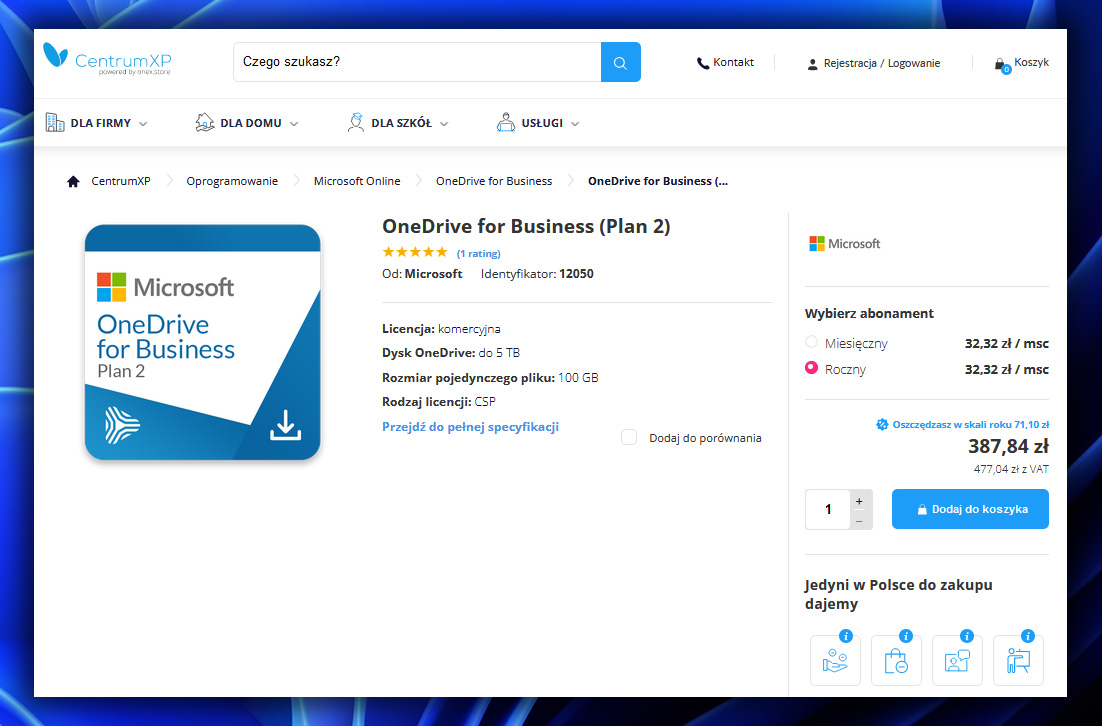Increase quantity with the plus stepper

(x=859, y=501)
